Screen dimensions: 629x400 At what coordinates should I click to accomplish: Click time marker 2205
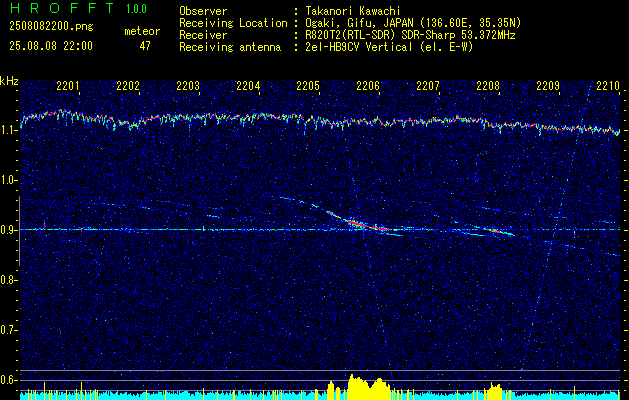click(308, 86)
